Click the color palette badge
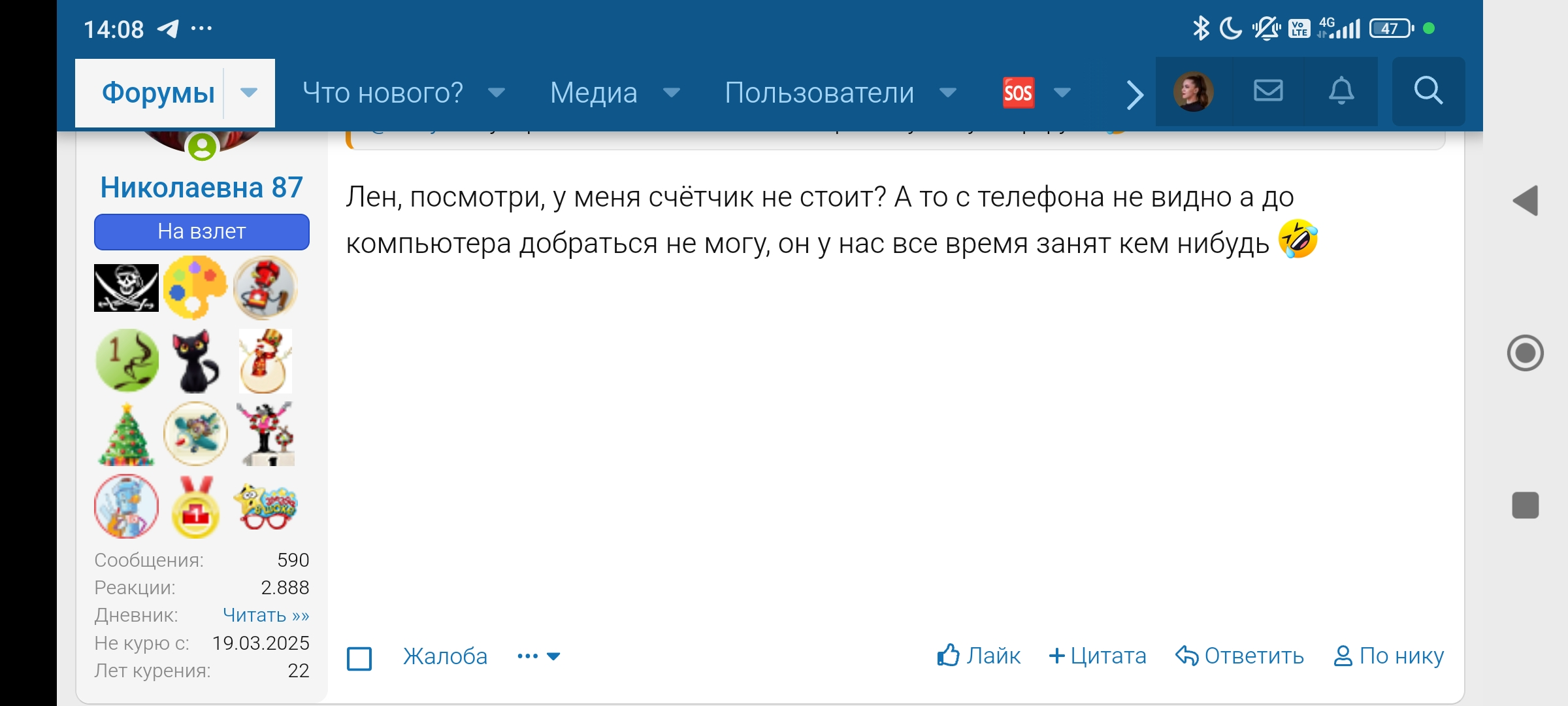 click(195, 288)
